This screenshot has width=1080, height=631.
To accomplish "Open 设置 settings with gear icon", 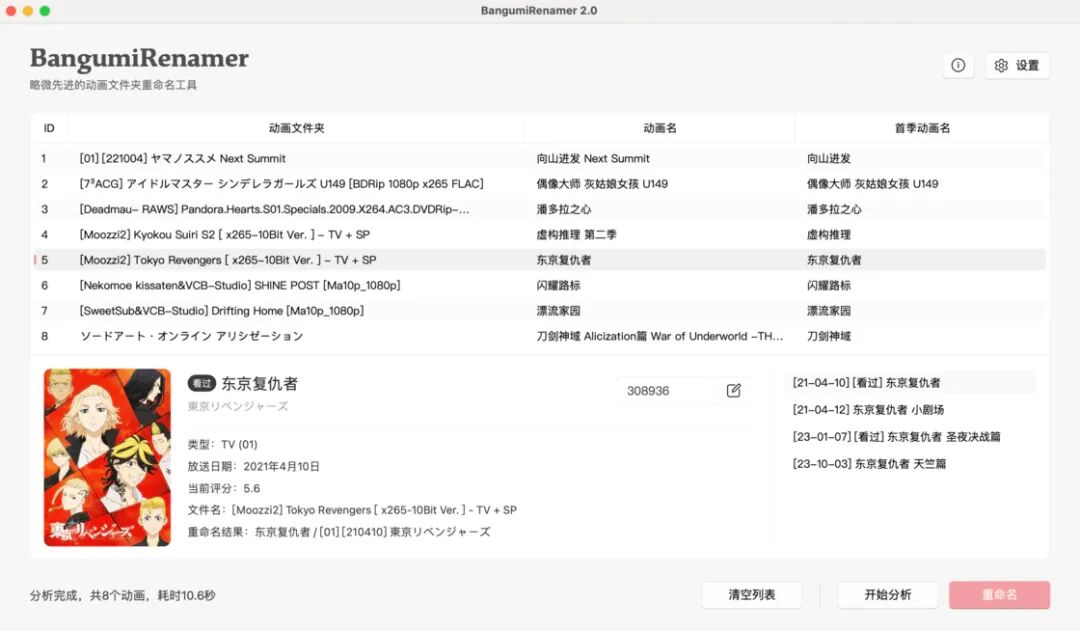I will tap(1017, 65).
